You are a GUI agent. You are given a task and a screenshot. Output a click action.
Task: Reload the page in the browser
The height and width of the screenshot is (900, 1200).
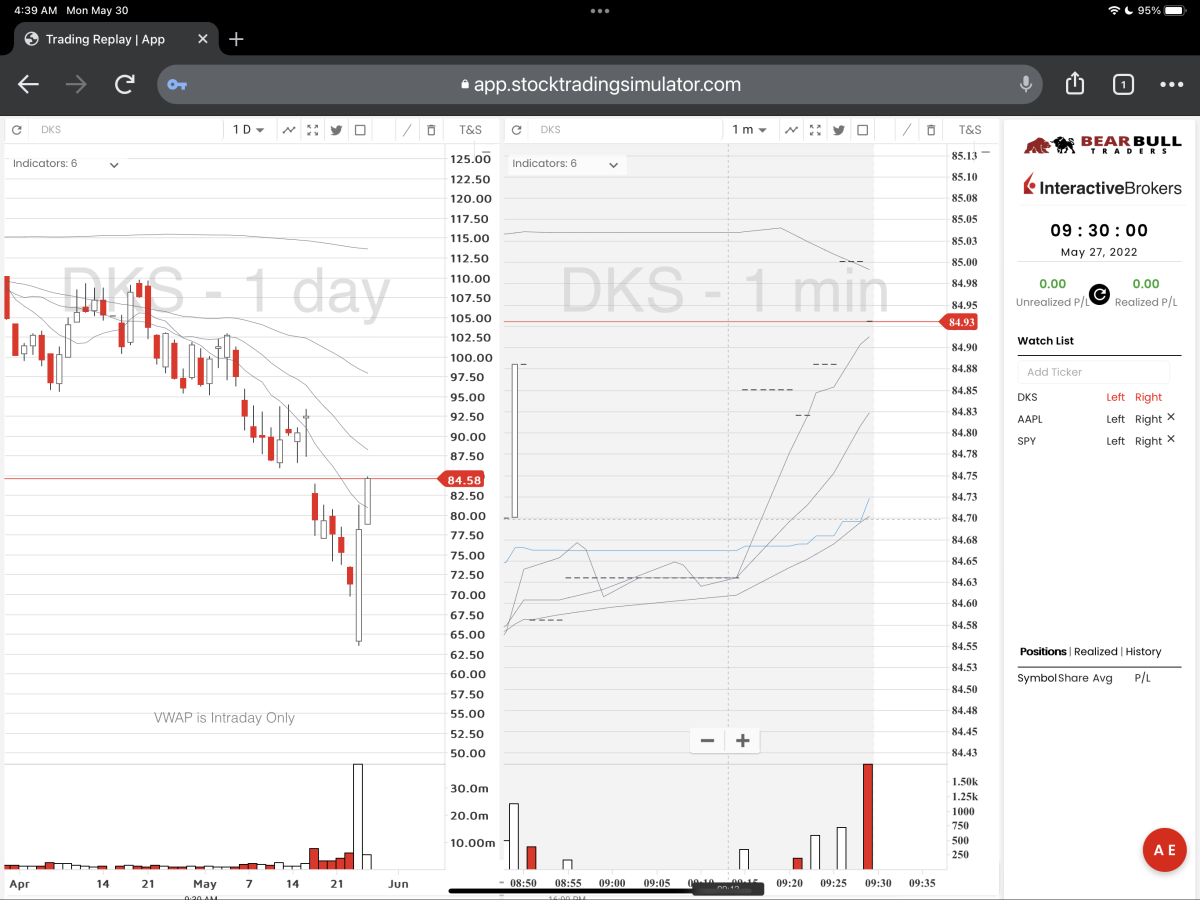point(125,84)
